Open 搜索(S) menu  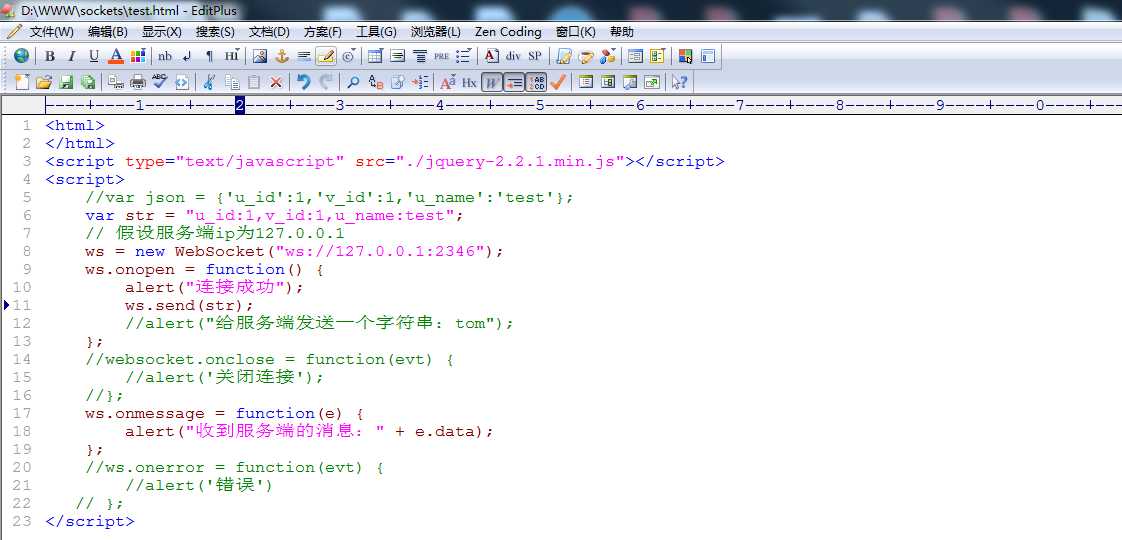(215, 31)
